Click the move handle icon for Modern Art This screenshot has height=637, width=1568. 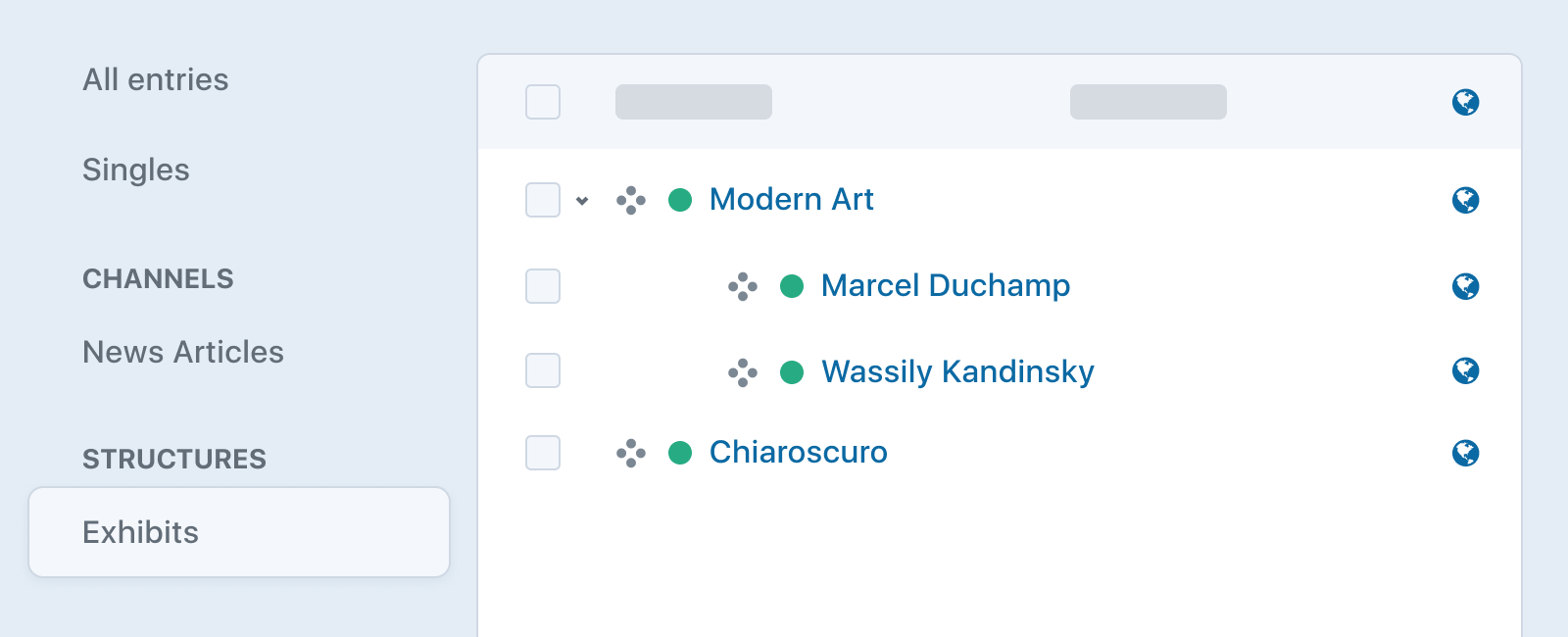(x=631, y=201)
